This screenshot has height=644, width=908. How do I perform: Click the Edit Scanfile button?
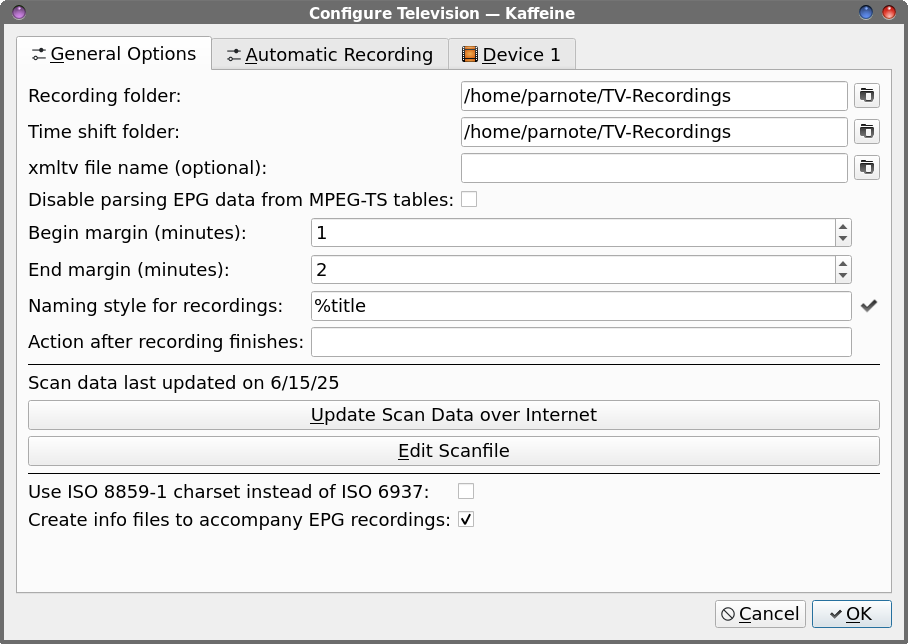pos(454,451)
